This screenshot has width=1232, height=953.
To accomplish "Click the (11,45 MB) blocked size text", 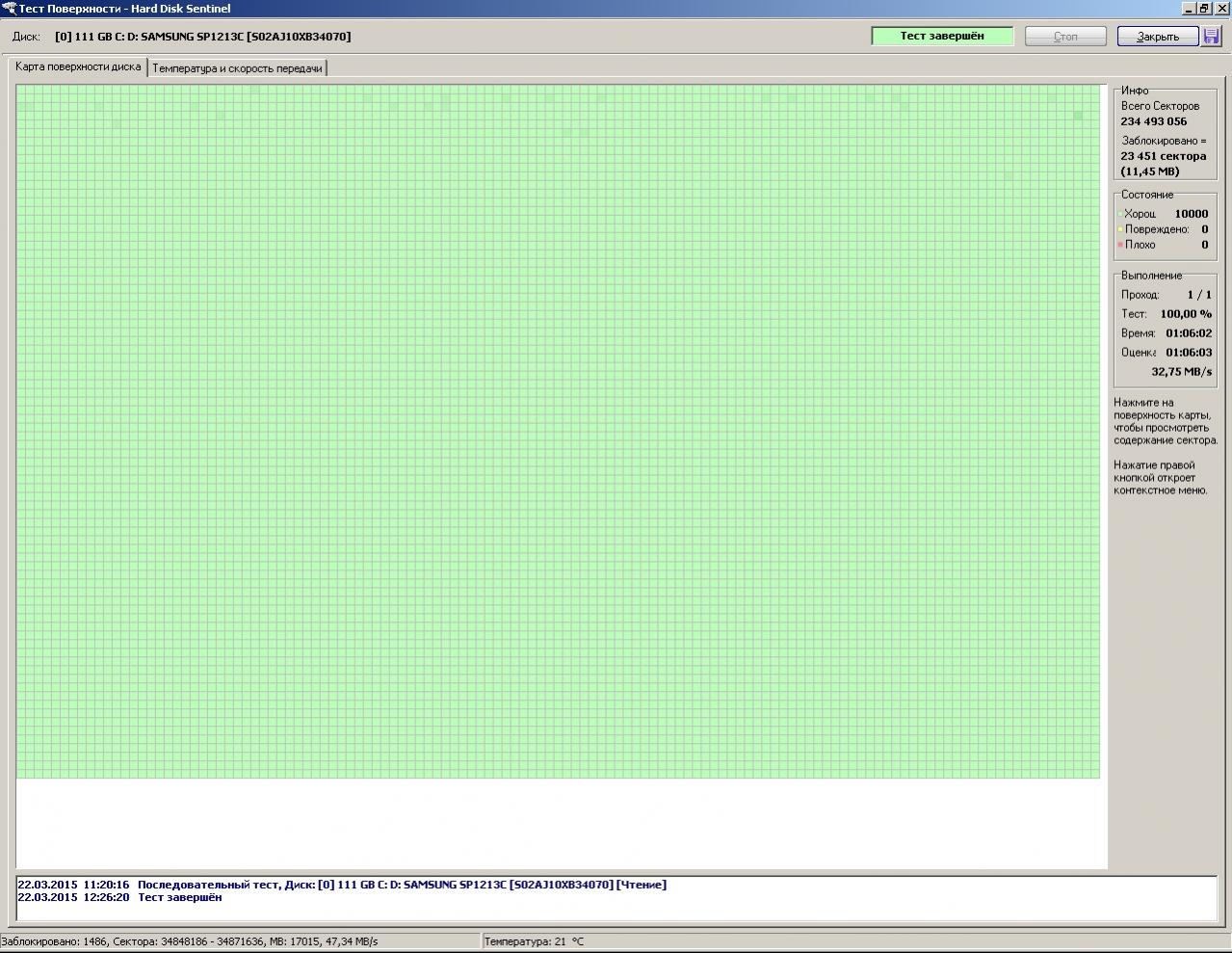I will [1149, 172].
